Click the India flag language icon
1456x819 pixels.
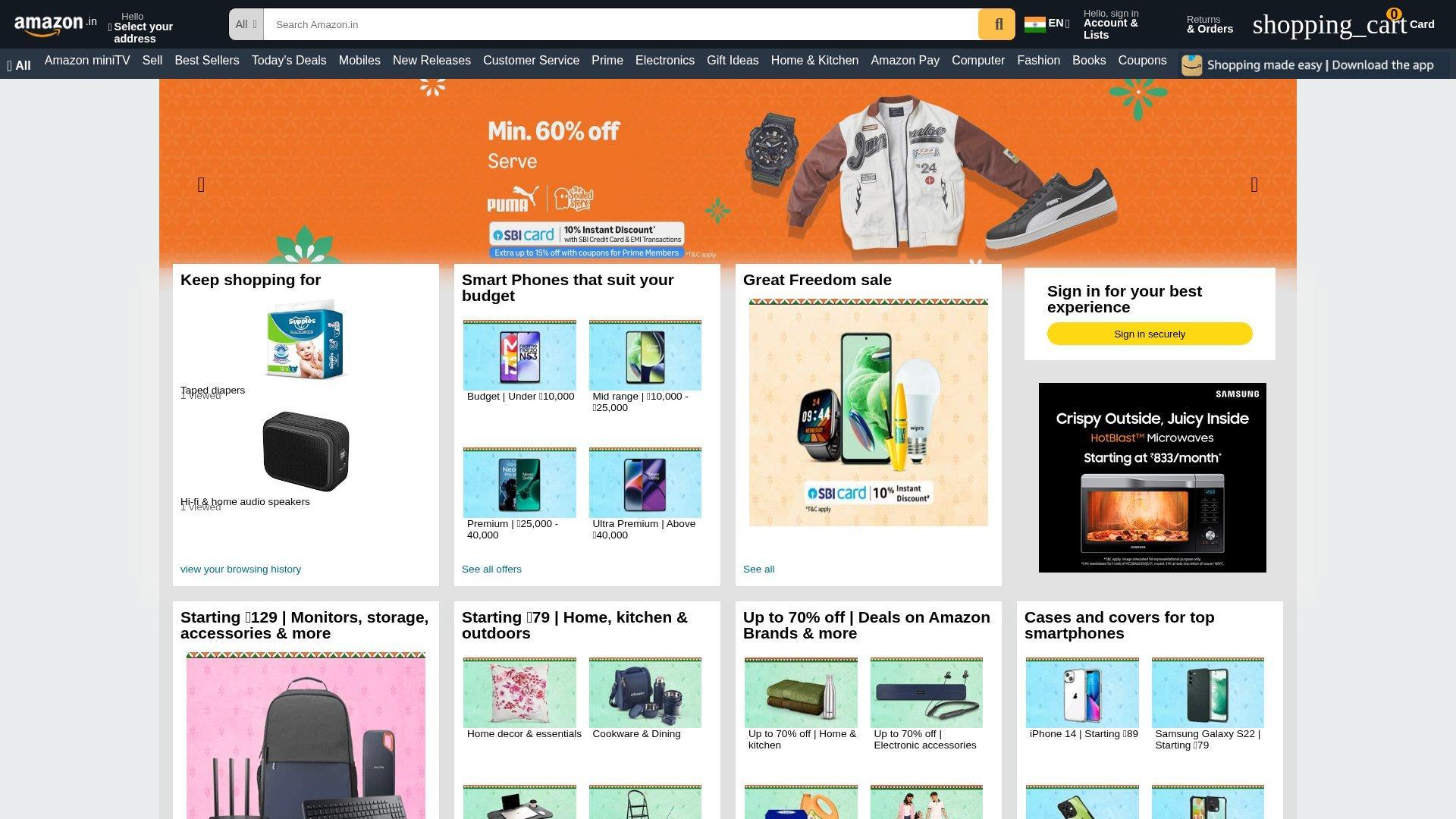click(1034, 24)
